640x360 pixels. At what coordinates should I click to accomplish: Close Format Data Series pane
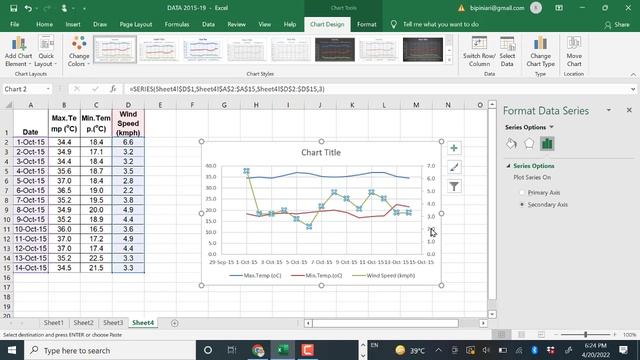pos(629,110)
